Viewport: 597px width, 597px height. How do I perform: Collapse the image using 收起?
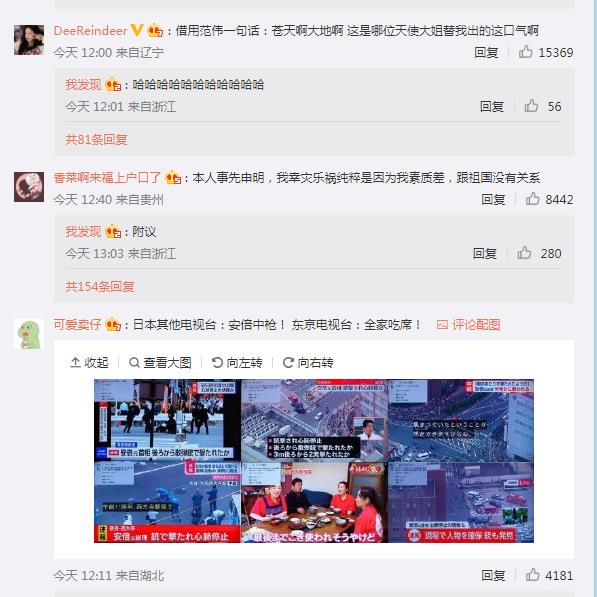coord(89,362)
